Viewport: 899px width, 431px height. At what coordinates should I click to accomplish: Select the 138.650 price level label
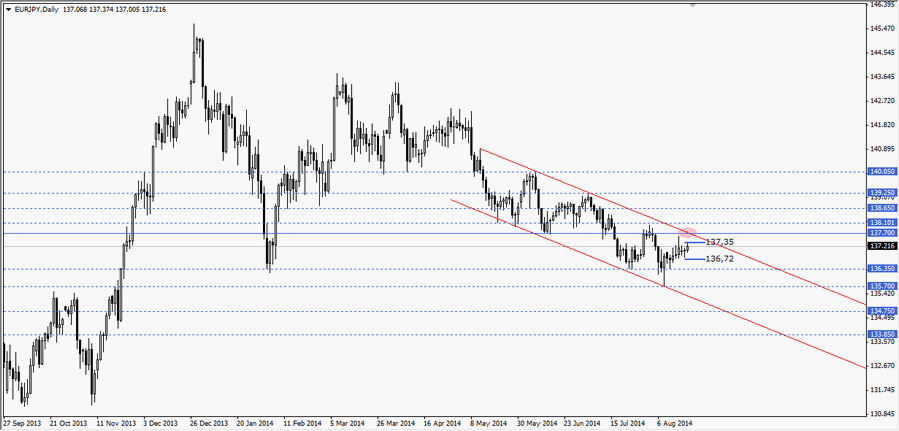pos(882,207)
